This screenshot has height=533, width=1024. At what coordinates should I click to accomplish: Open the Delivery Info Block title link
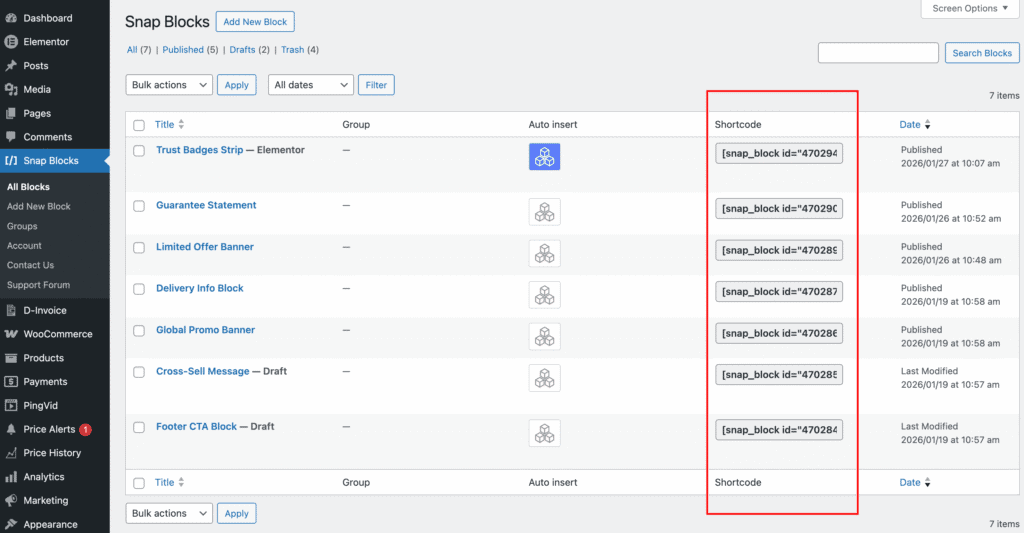point(200,288)
